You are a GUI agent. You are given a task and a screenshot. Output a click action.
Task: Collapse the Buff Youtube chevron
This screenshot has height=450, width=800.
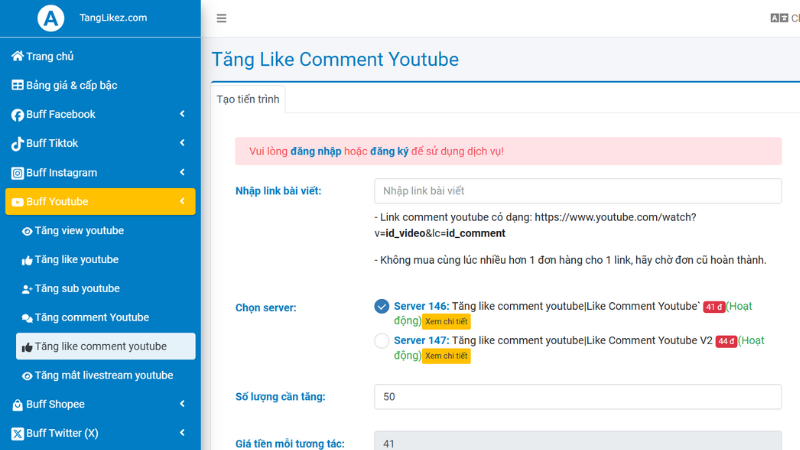coord(182,202)
